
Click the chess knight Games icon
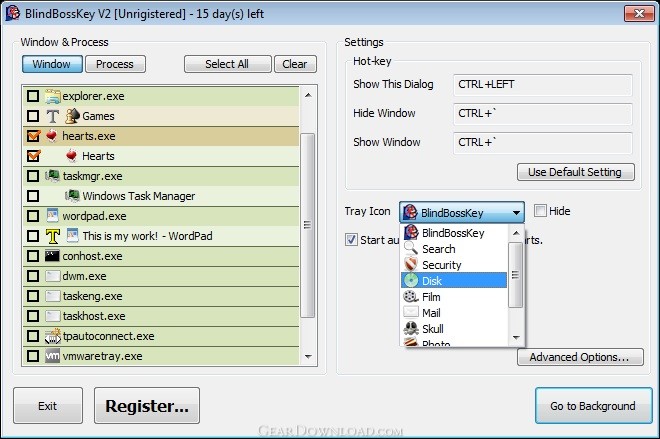tap(72, 116)
